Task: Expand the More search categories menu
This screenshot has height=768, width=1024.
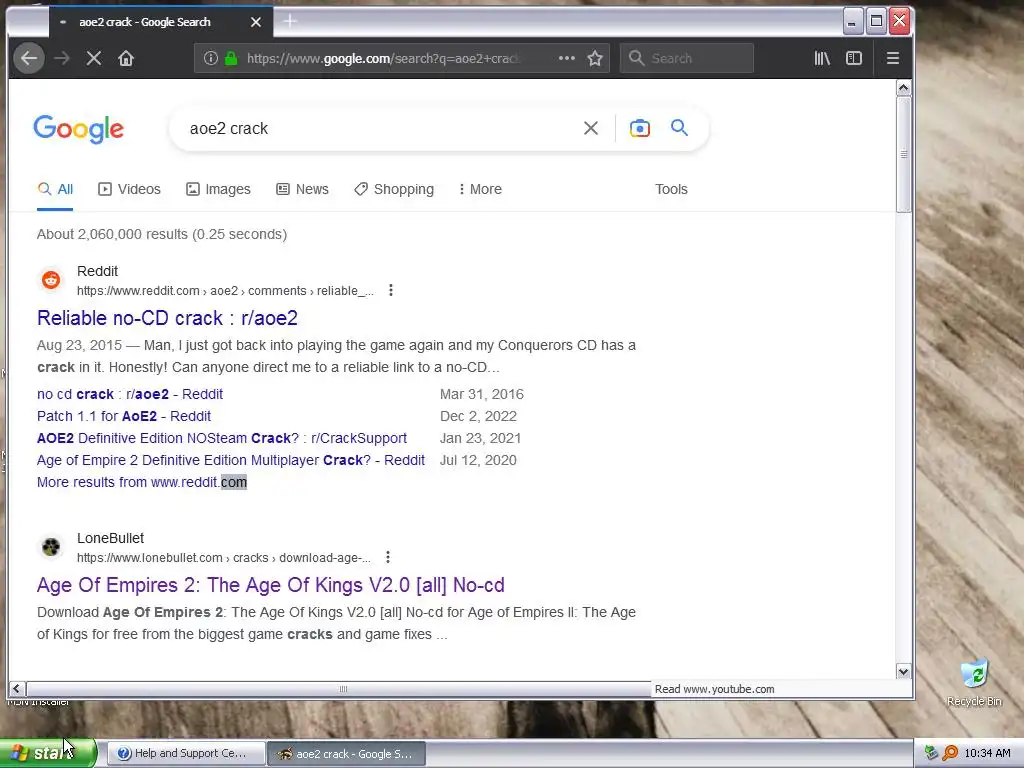Action: tap(480, 189)
